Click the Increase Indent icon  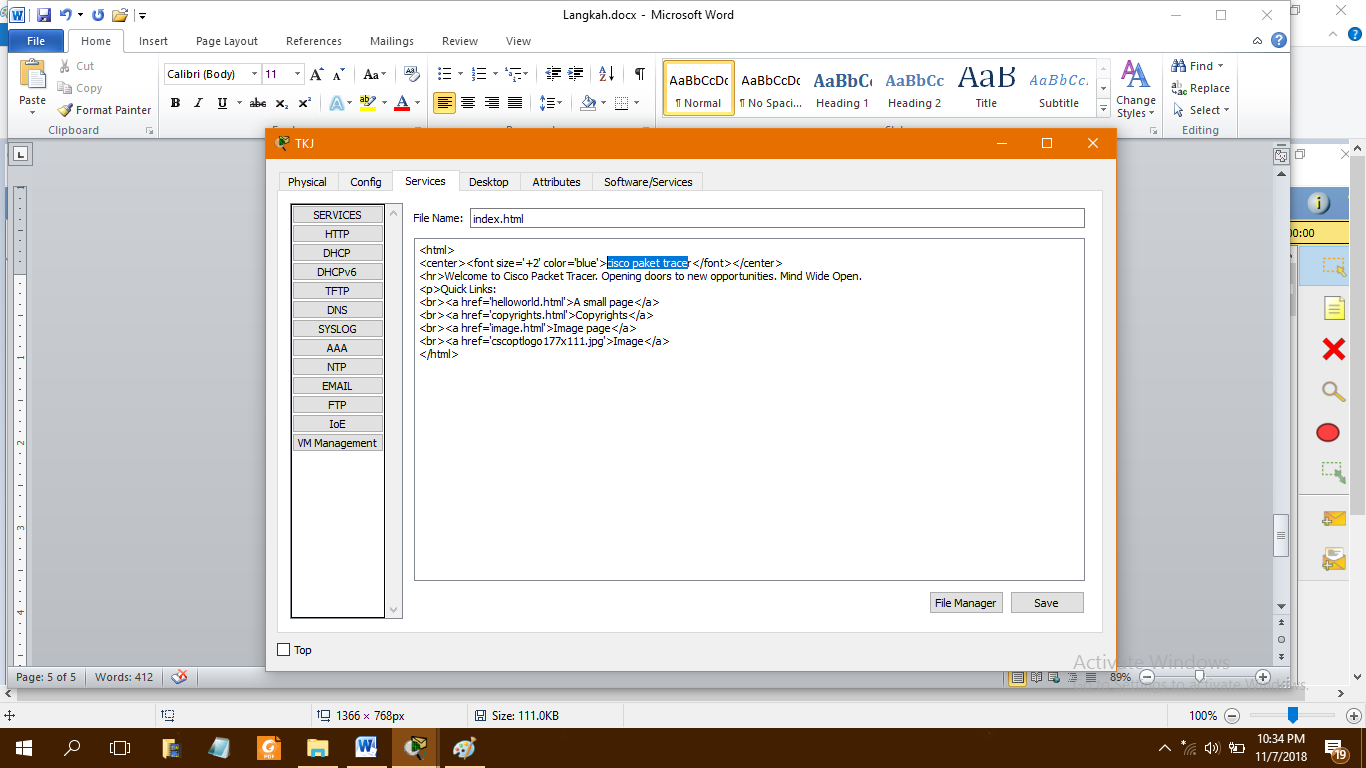(576, 74)
